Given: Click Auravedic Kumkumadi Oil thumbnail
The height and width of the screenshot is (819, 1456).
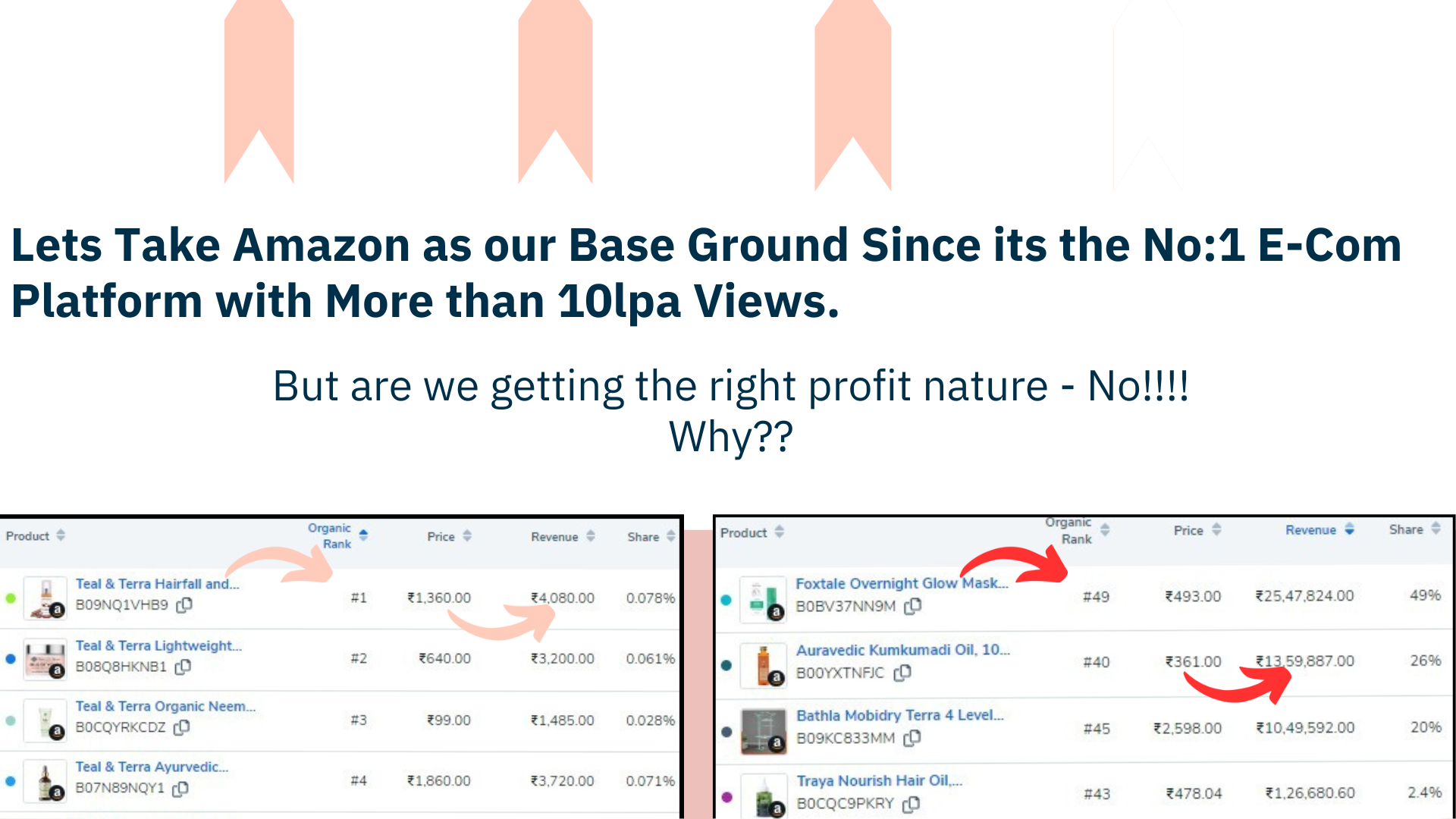Looking at the screenshot, I should click(x=763, y=665).
